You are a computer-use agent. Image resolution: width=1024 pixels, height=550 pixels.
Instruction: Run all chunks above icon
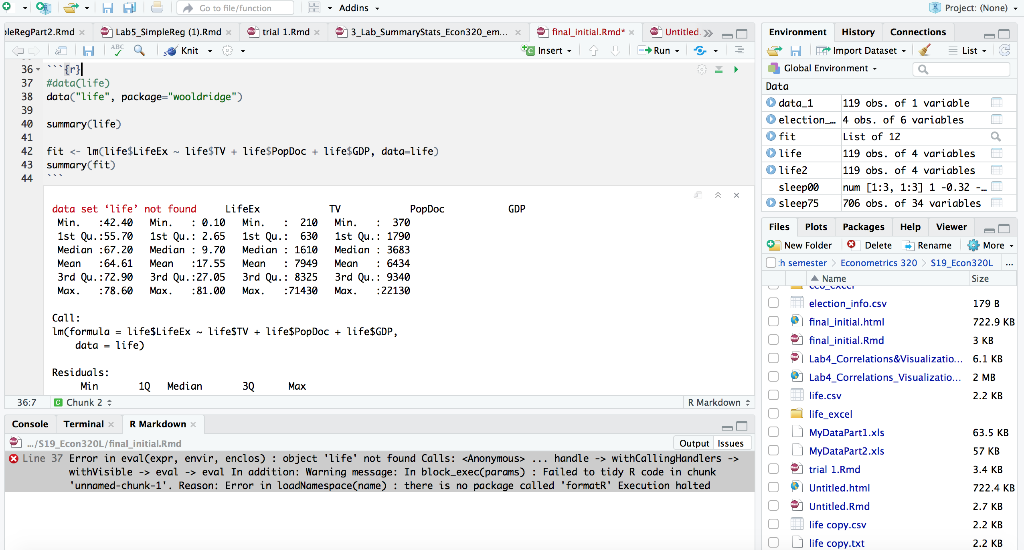click(x=718, y=69)
